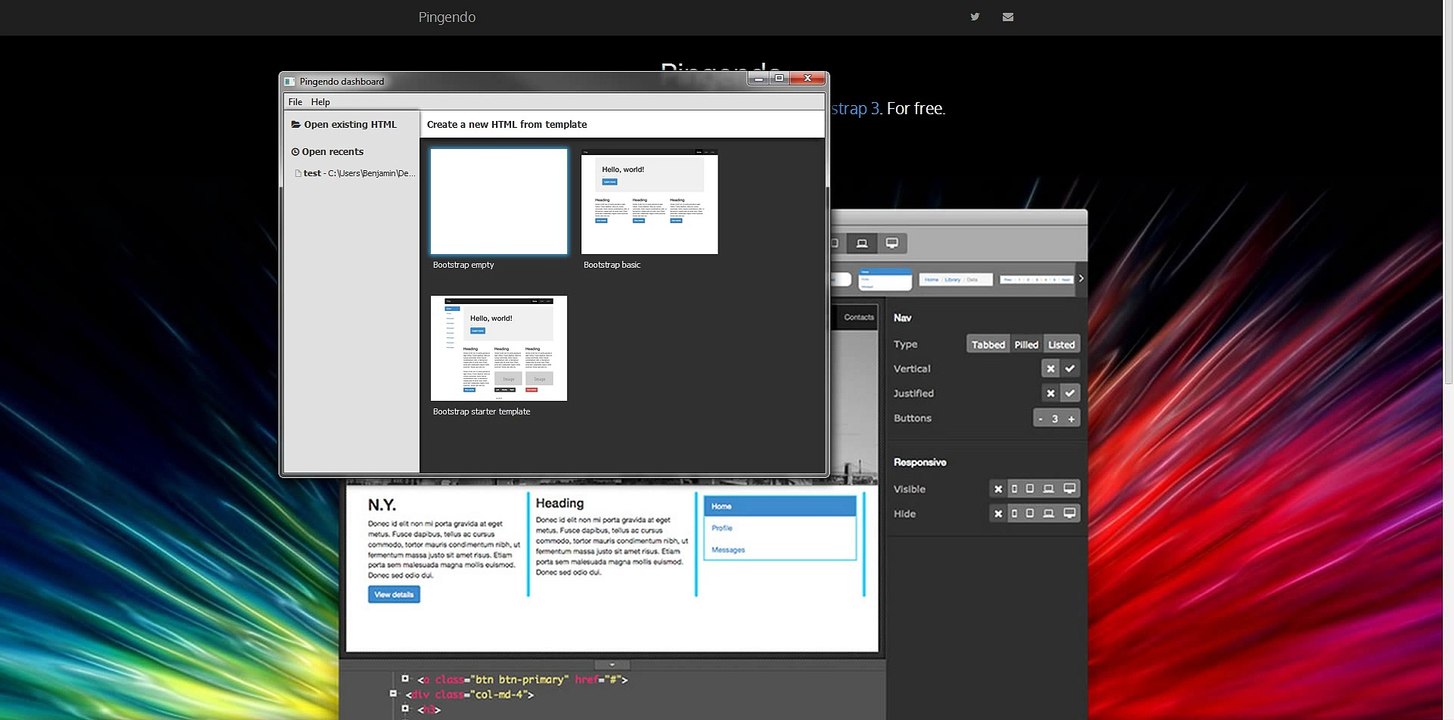Pick the pagination component thumbnail
The width and height of the screenshot is (1454, 720).
[x=1036, y=280]
